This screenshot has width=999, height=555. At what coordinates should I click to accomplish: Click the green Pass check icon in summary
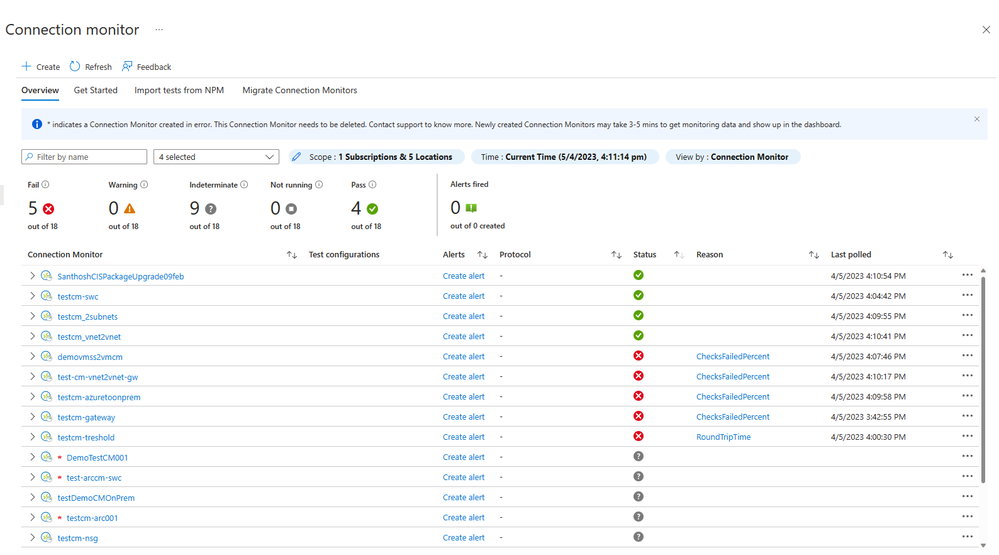(x=373, y=208)
